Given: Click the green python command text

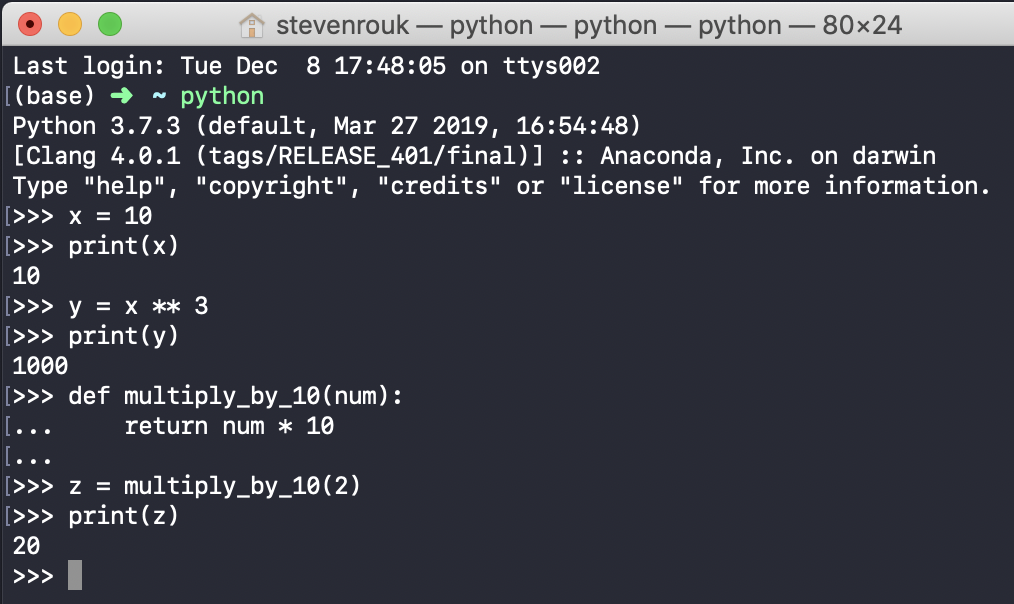Looking at the screenshot, I should point(222,97).
